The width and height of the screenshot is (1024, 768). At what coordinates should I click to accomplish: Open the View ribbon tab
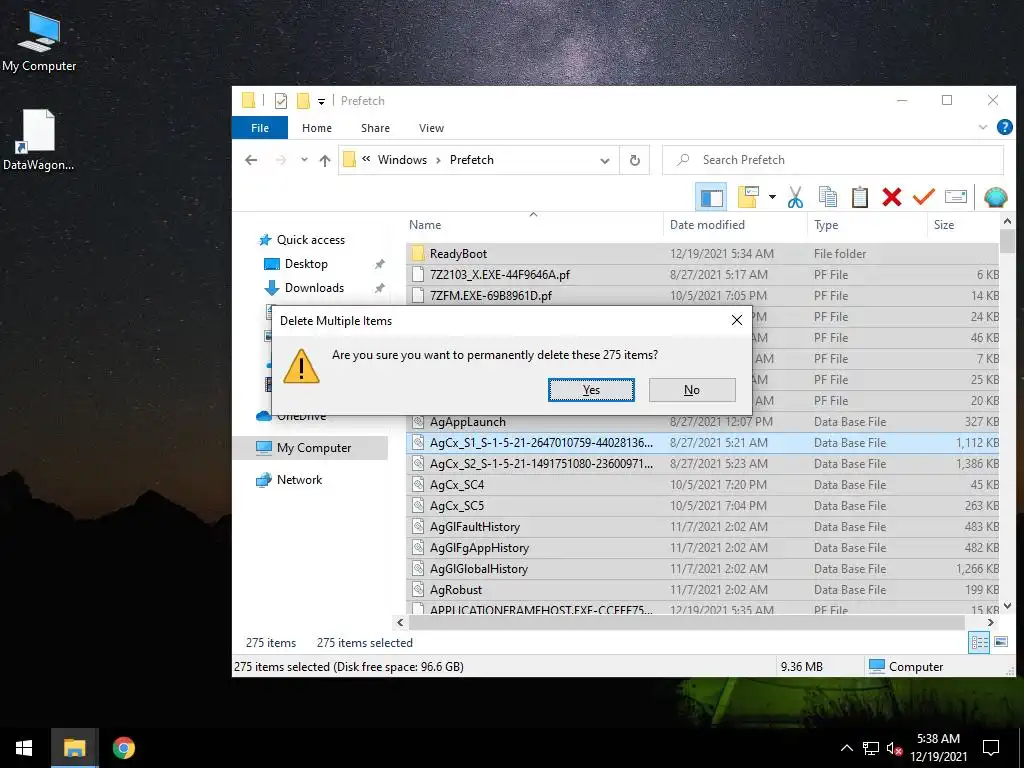(x=431, y=128)
